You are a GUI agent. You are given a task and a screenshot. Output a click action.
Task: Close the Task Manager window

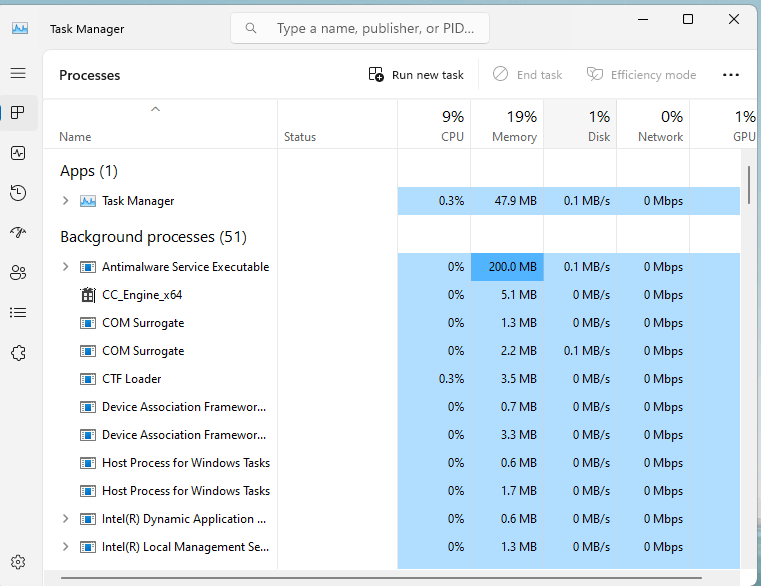(x=734, y=19)
